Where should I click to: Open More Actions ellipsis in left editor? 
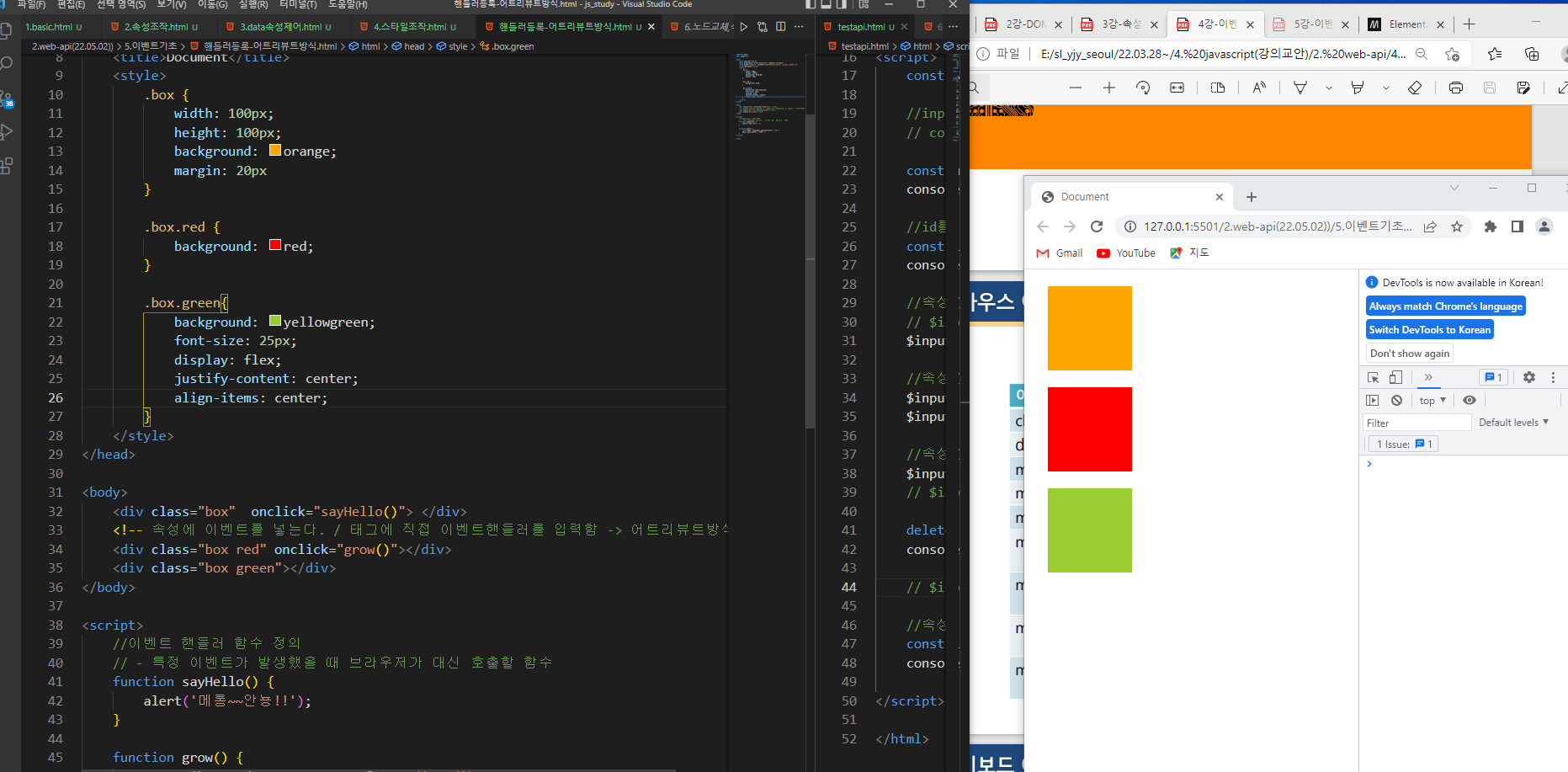(x=799, y=27)
